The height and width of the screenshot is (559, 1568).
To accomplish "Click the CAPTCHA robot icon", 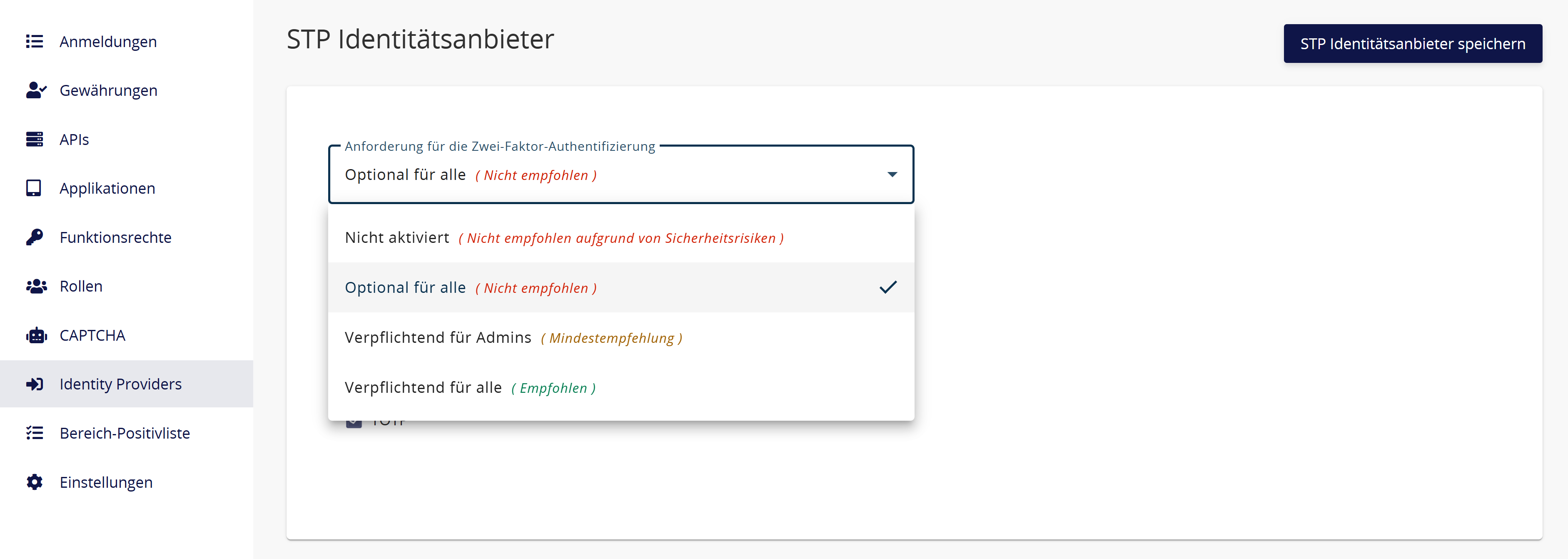I will [37, 335].
